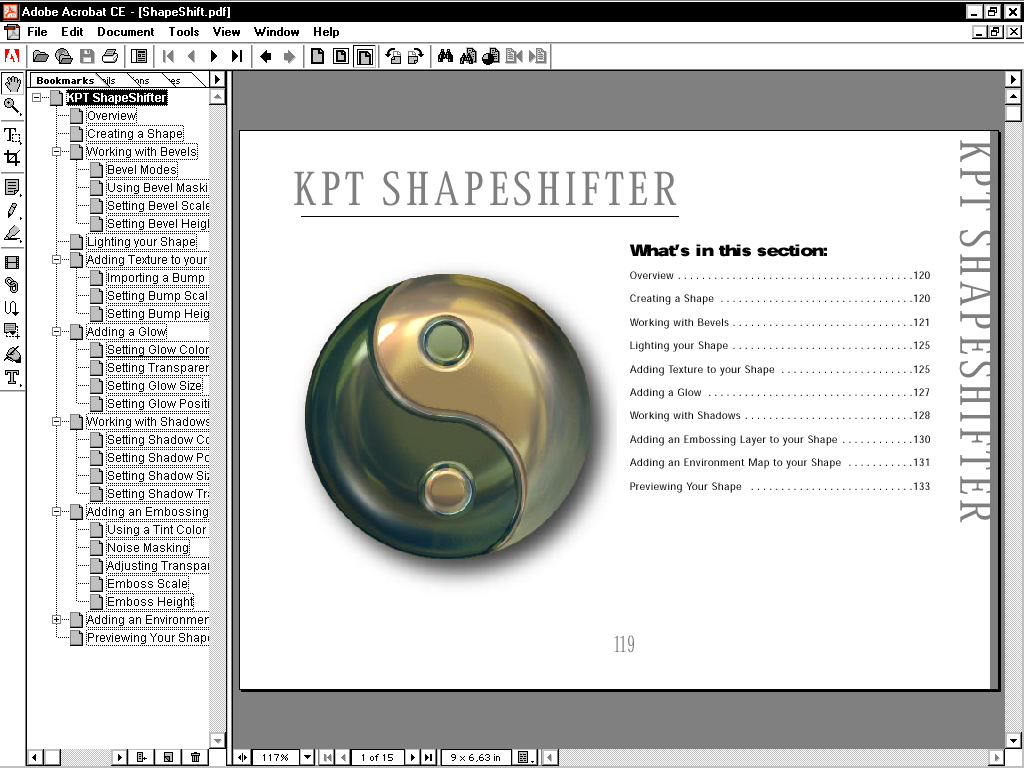Select the Actual Size page icon
This screenshot has width=1024, height=768.
tap(317, 57)
